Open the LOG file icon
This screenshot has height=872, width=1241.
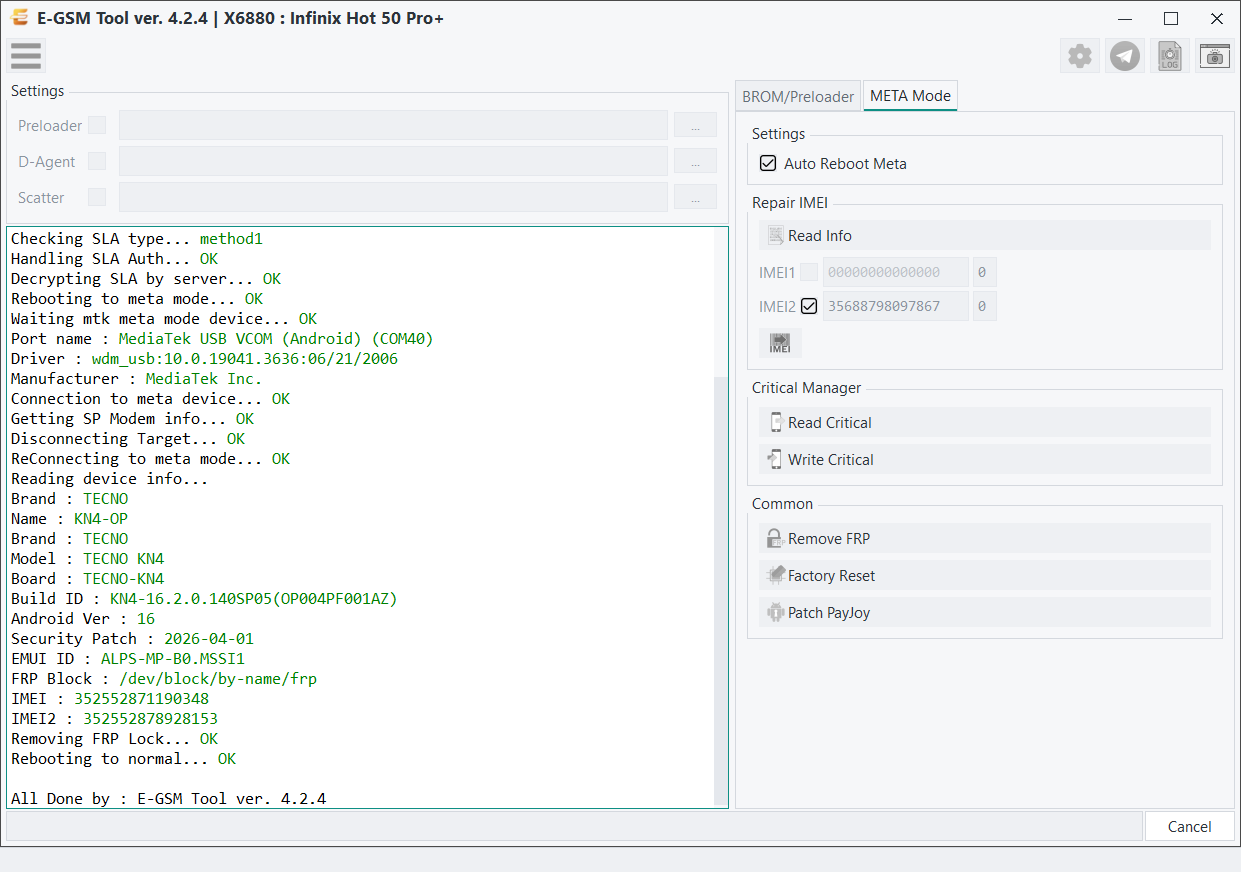(1170, 56)
